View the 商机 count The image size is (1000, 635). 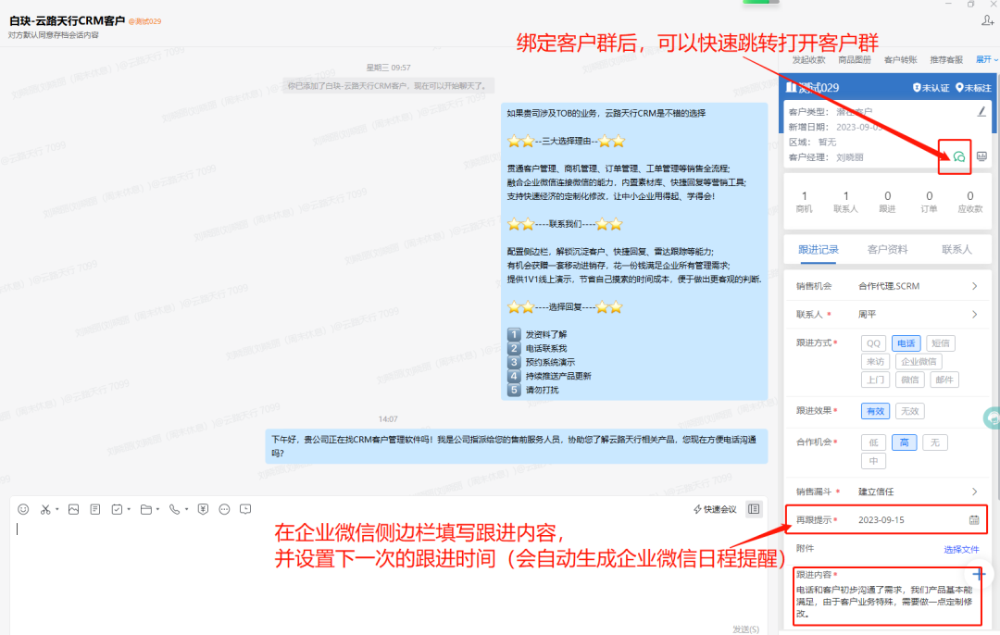[x=804, y=201]
